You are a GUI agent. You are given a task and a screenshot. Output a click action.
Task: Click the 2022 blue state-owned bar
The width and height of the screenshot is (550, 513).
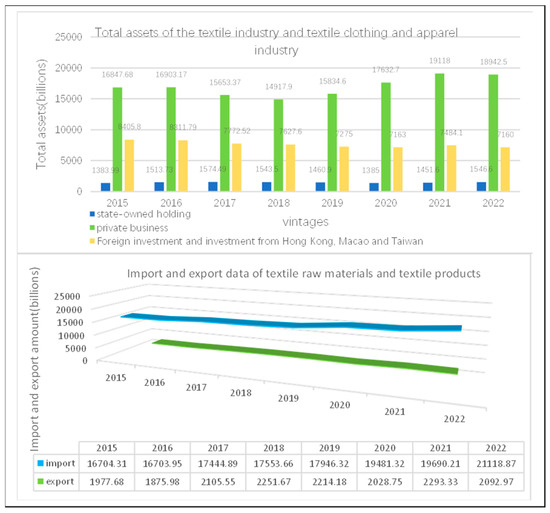(481, 187)
